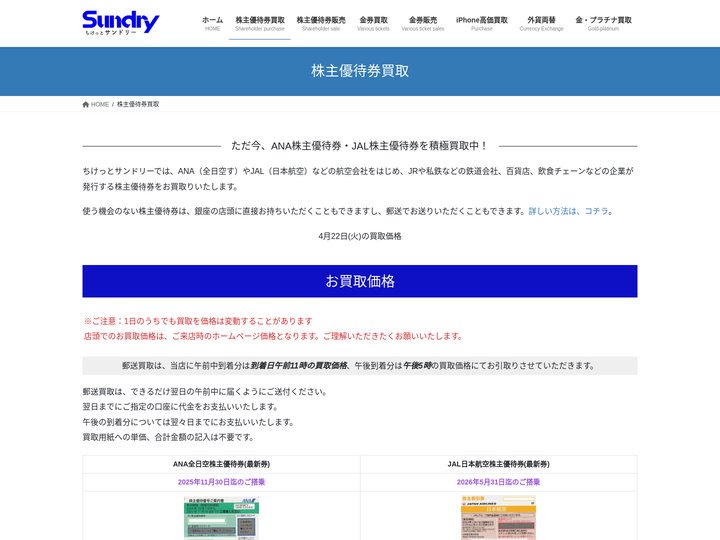Viewport: 720px width, 540px height.
Task: Open iPhone高価買取 Purchase page
Action: (481, 23)
